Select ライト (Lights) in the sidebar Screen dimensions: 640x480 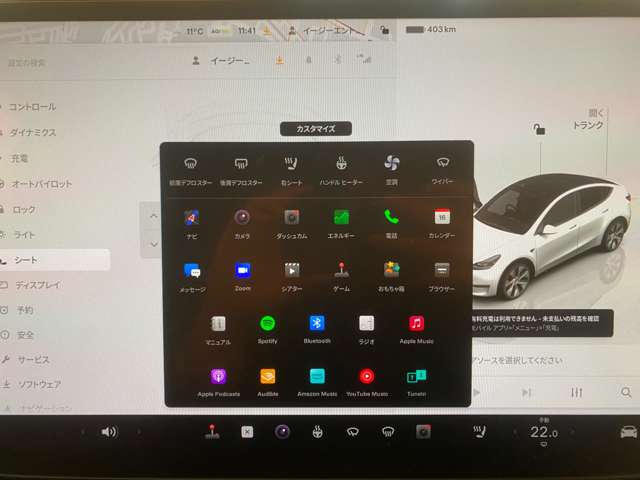coord(24,235)
